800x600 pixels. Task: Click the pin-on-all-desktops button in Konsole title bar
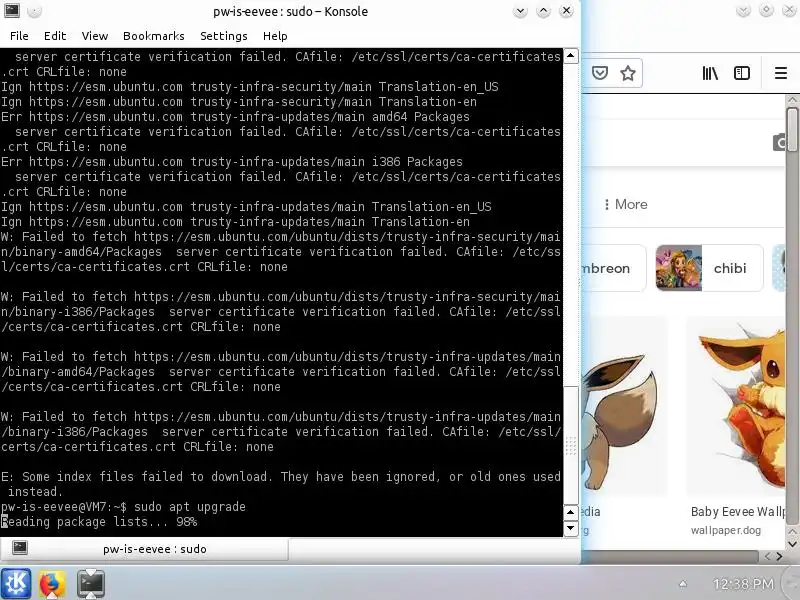click(34, 11)
